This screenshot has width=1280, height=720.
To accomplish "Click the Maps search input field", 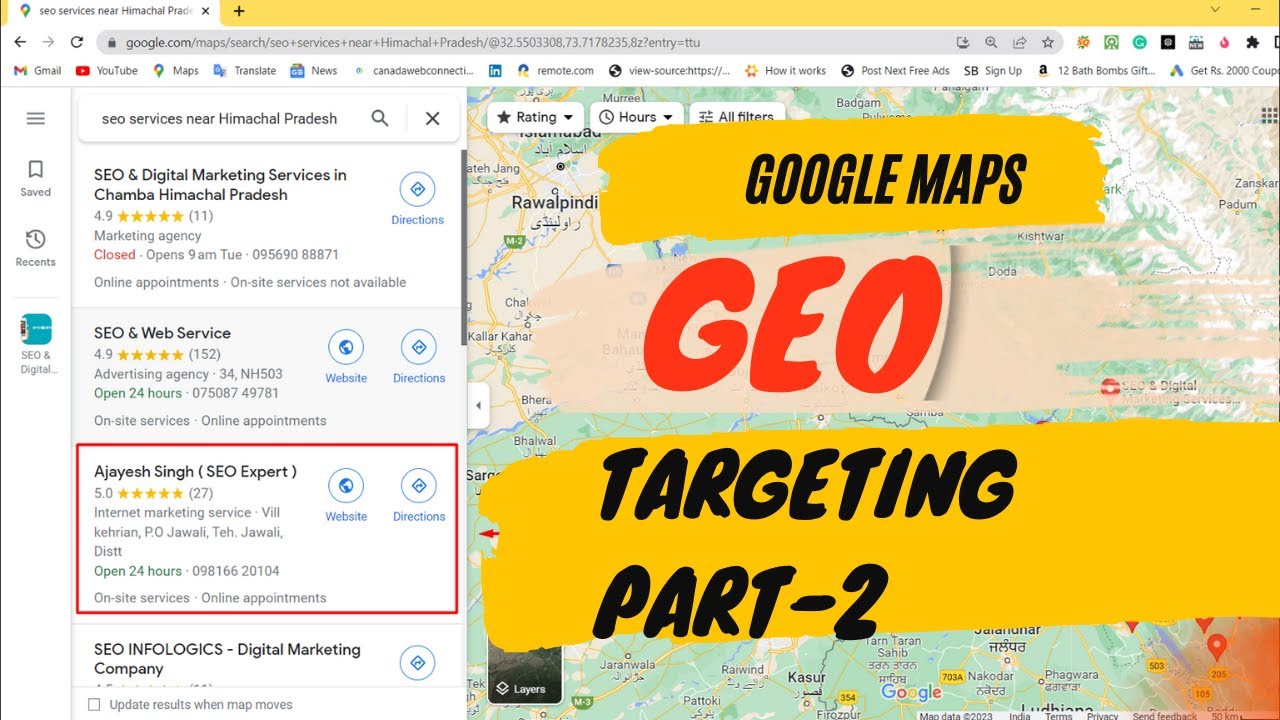I will coord(220,118).
